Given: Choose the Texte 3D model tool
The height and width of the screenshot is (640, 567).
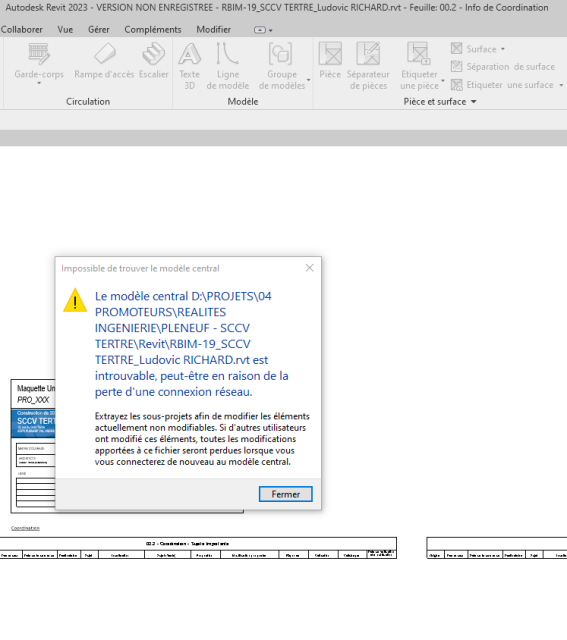Looking at the screenshot, I should coord(189,66).
